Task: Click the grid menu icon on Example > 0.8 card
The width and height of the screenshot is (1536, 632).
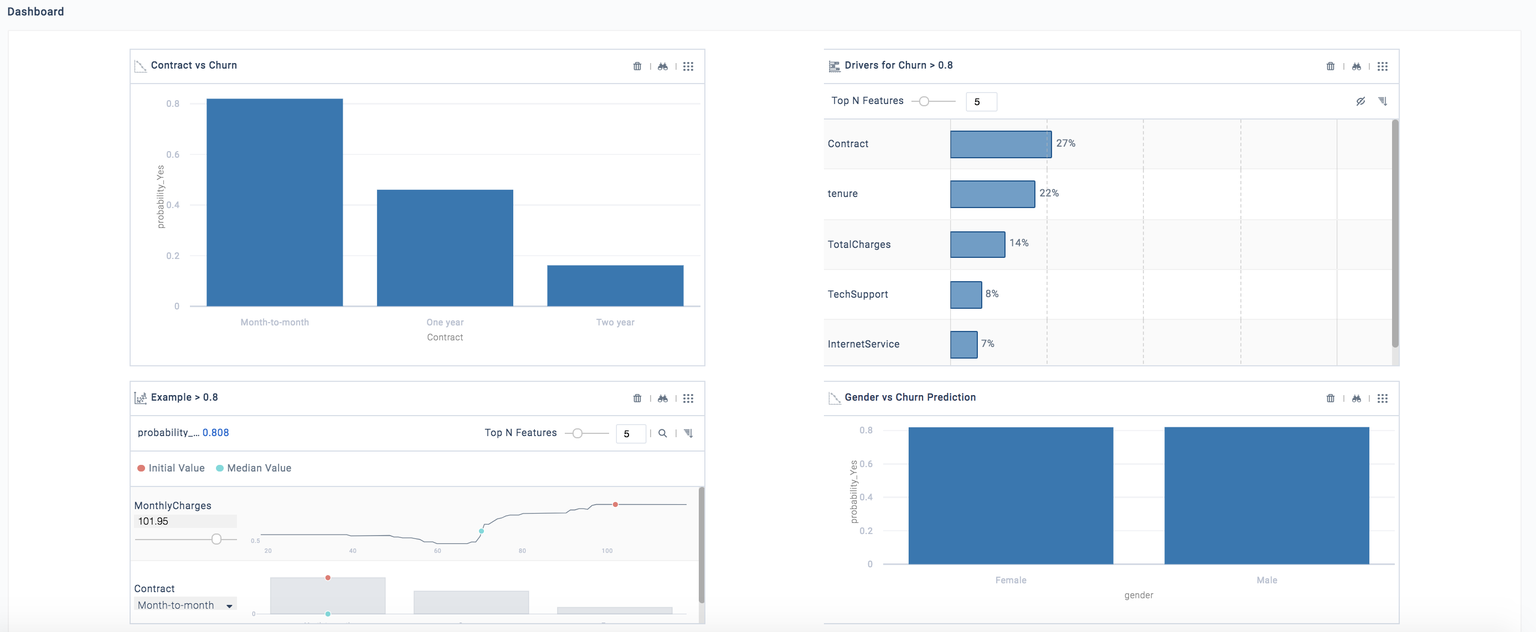Action: [688, 397]
